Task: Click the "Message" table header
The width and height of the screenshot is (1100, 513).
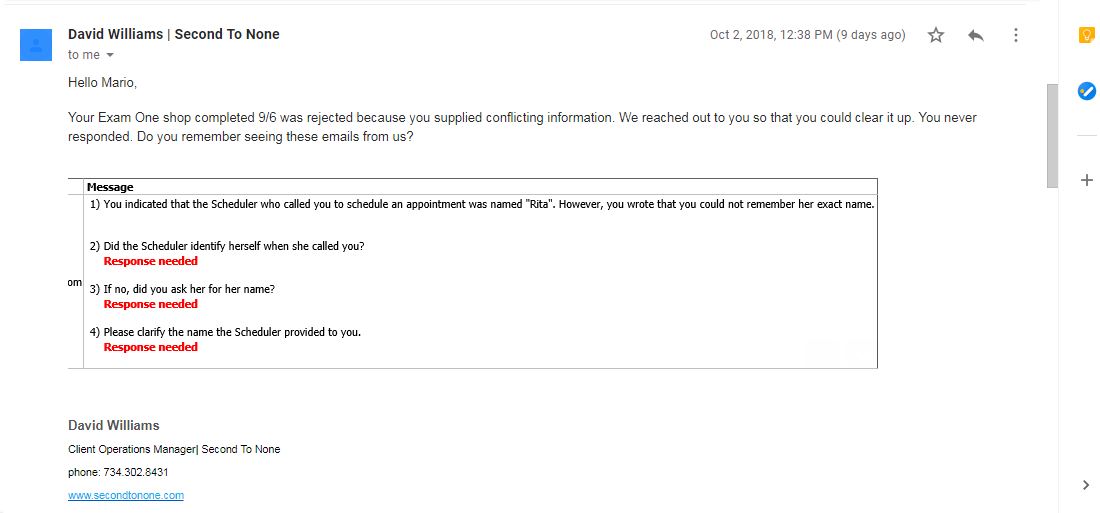Action: pyautogui.click(x=110, y=187)
